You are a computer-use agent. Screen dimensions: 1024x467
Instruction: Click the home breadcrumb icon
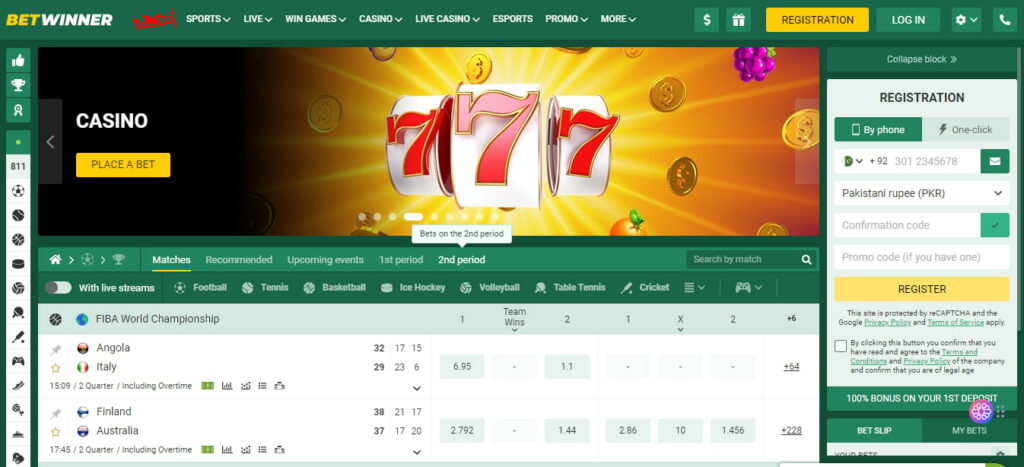tap(56, 259)
